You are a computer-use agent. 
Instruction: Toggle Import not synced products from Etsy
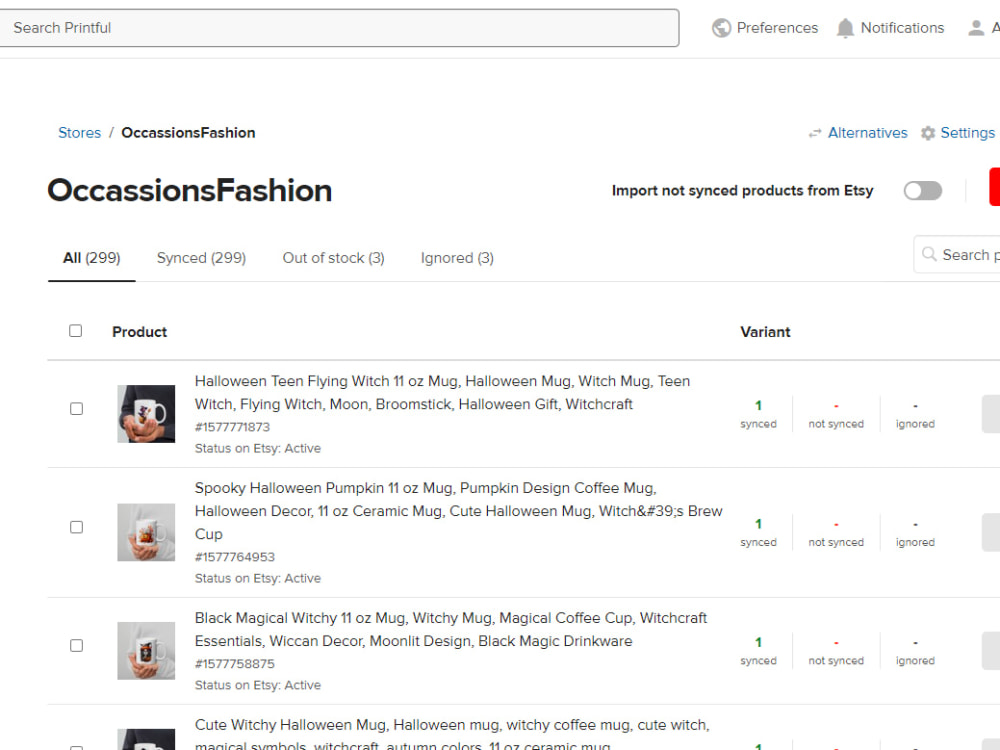tap(922, 191)
